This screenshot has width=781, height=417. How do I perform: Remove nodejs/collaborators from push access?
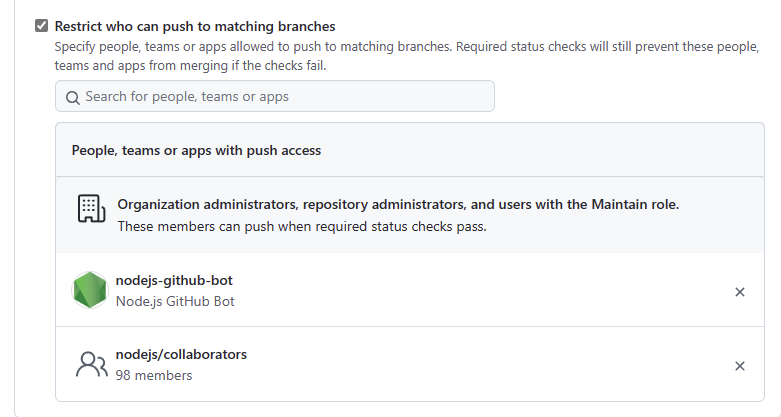(740, 366)
